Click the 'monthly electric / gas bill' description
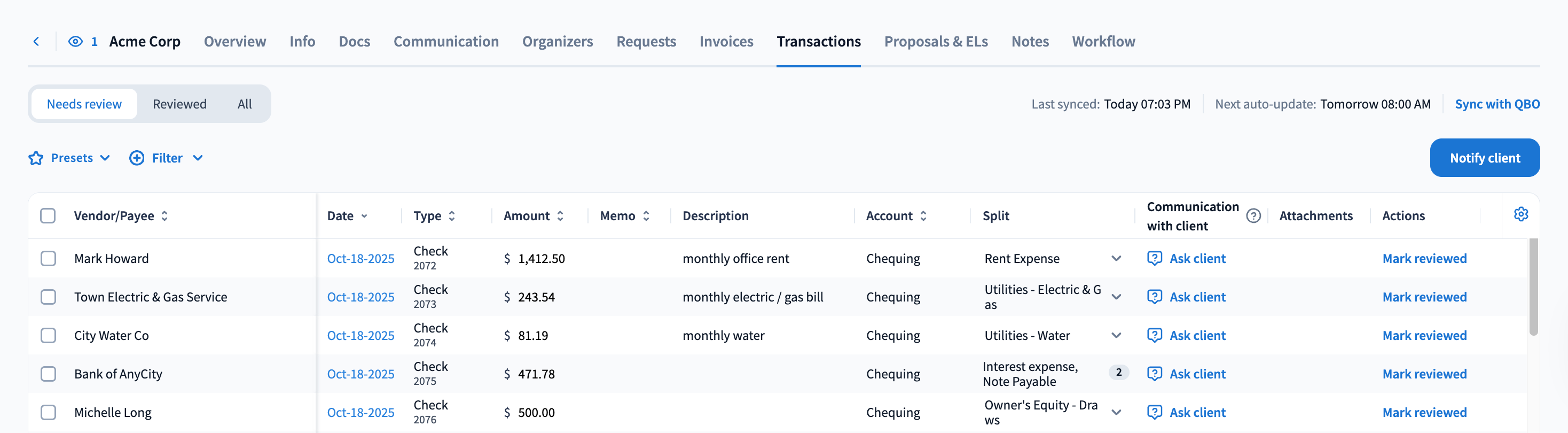1568x433 pixels. [x=753, y=297]
